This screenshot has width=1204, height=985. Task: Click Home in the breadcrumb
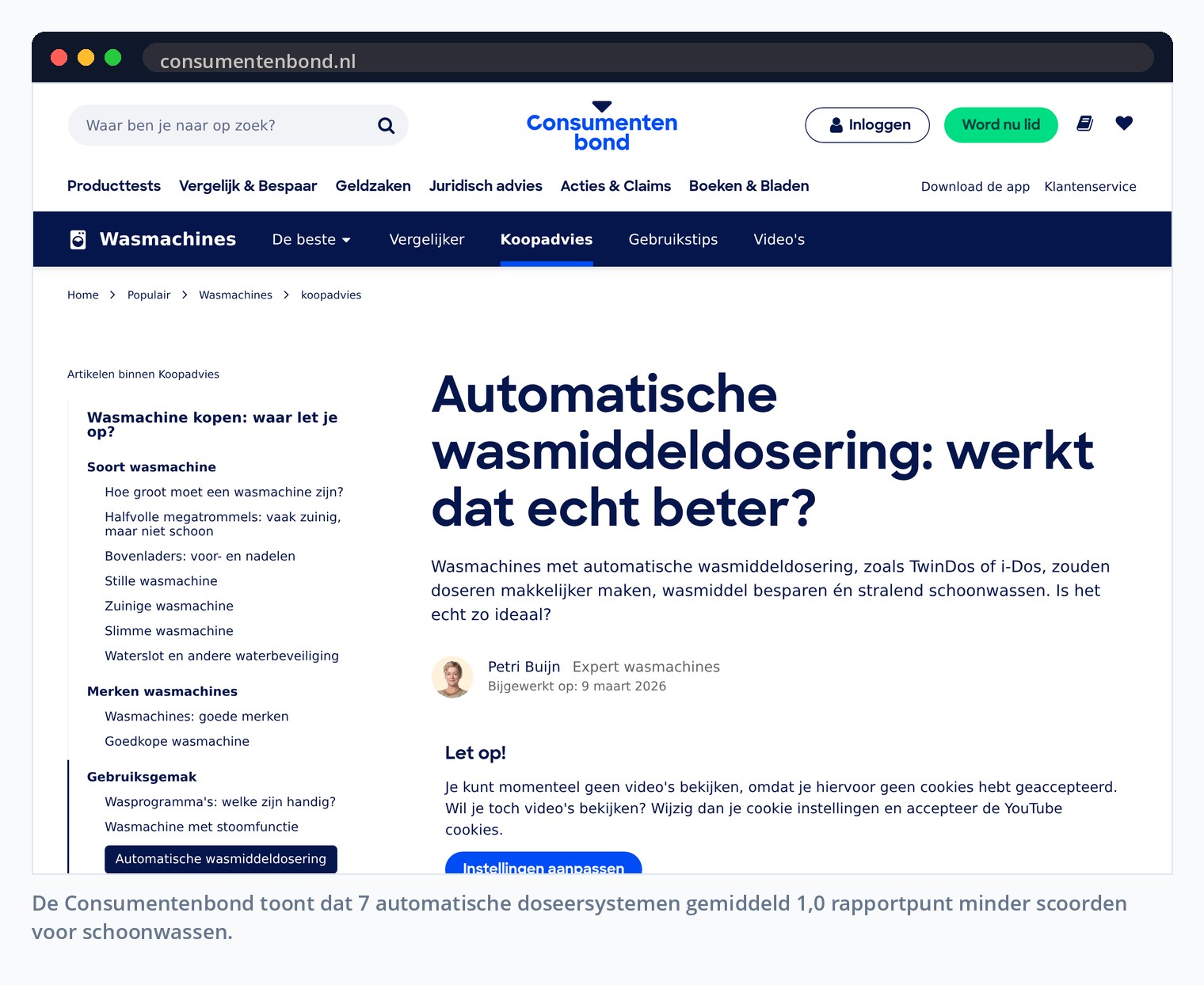(83, 295)
